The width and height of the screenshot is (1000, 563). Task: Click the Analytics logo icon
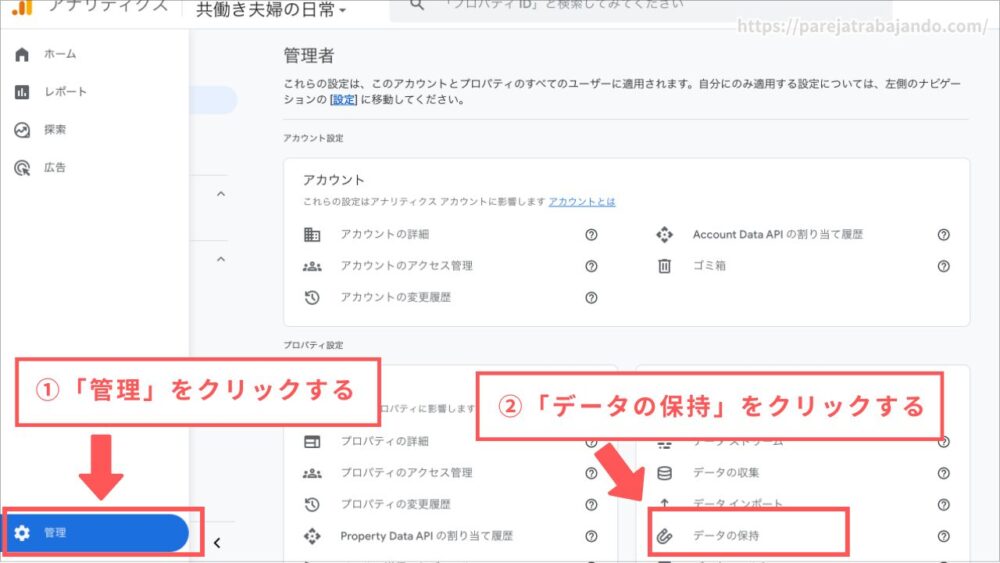tap(22, 8)
